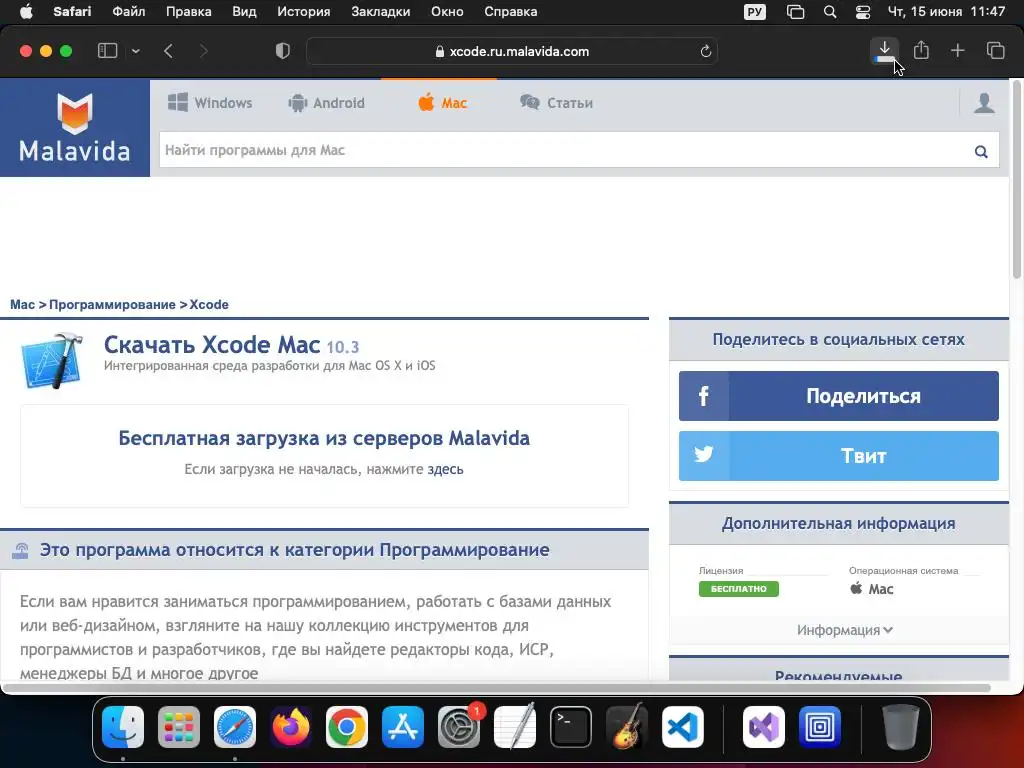Go back to previous page
The width and height of the screenshot is (1024, 768).
click(168, 51)
